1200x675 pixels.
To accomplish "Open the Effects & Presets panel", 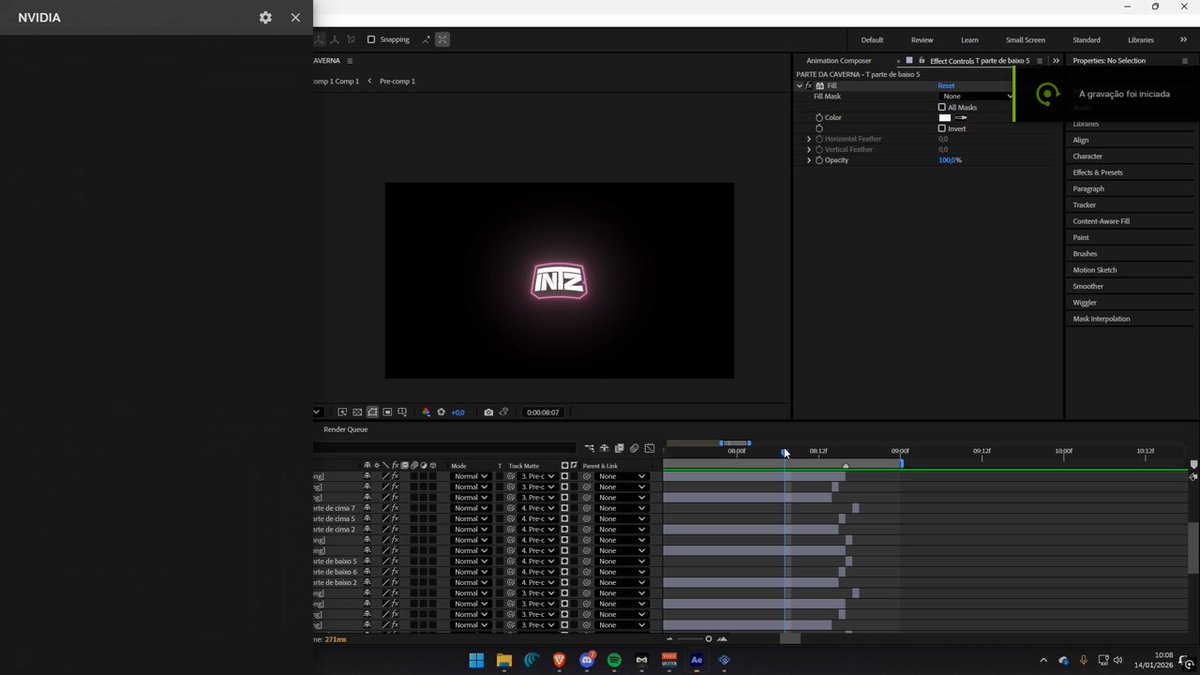I will coord(1098,173).
